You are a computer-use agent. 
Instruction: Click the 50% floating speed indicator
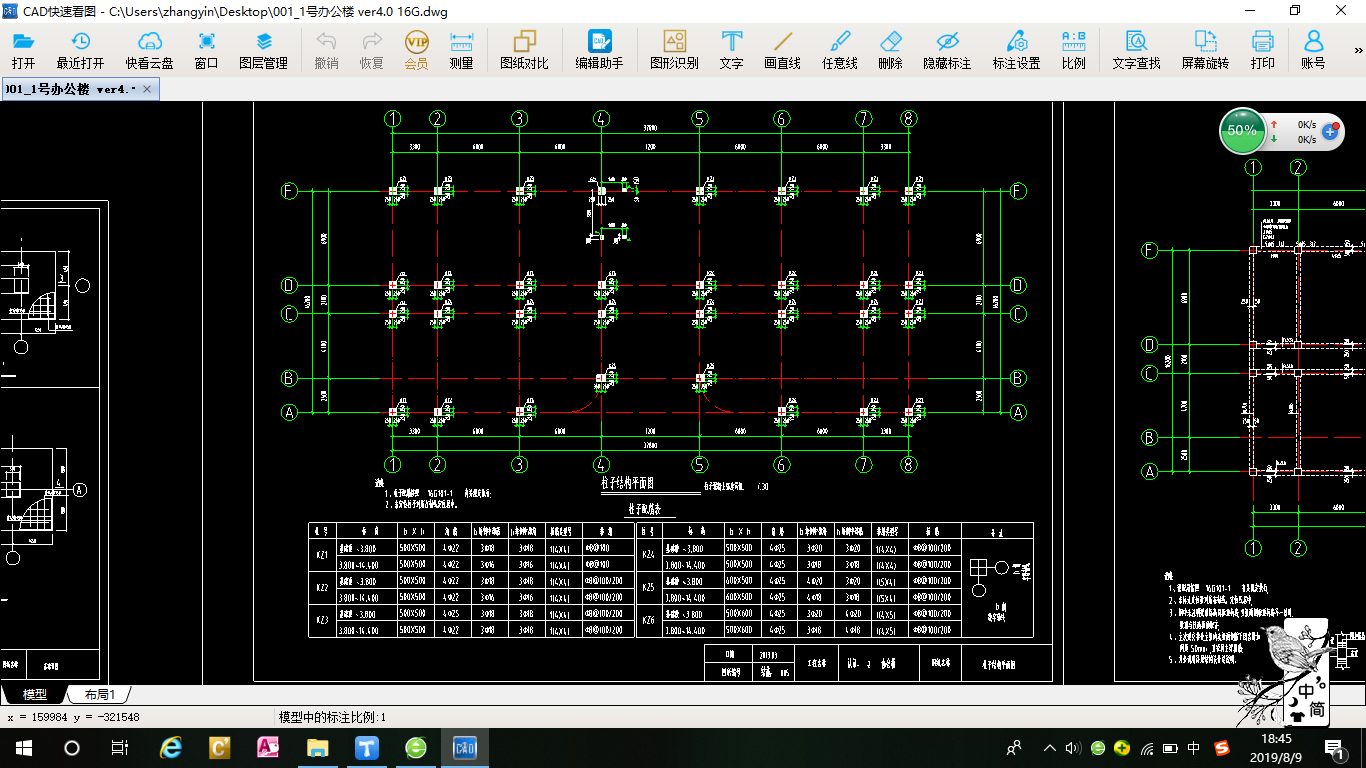click(1242, 131)
